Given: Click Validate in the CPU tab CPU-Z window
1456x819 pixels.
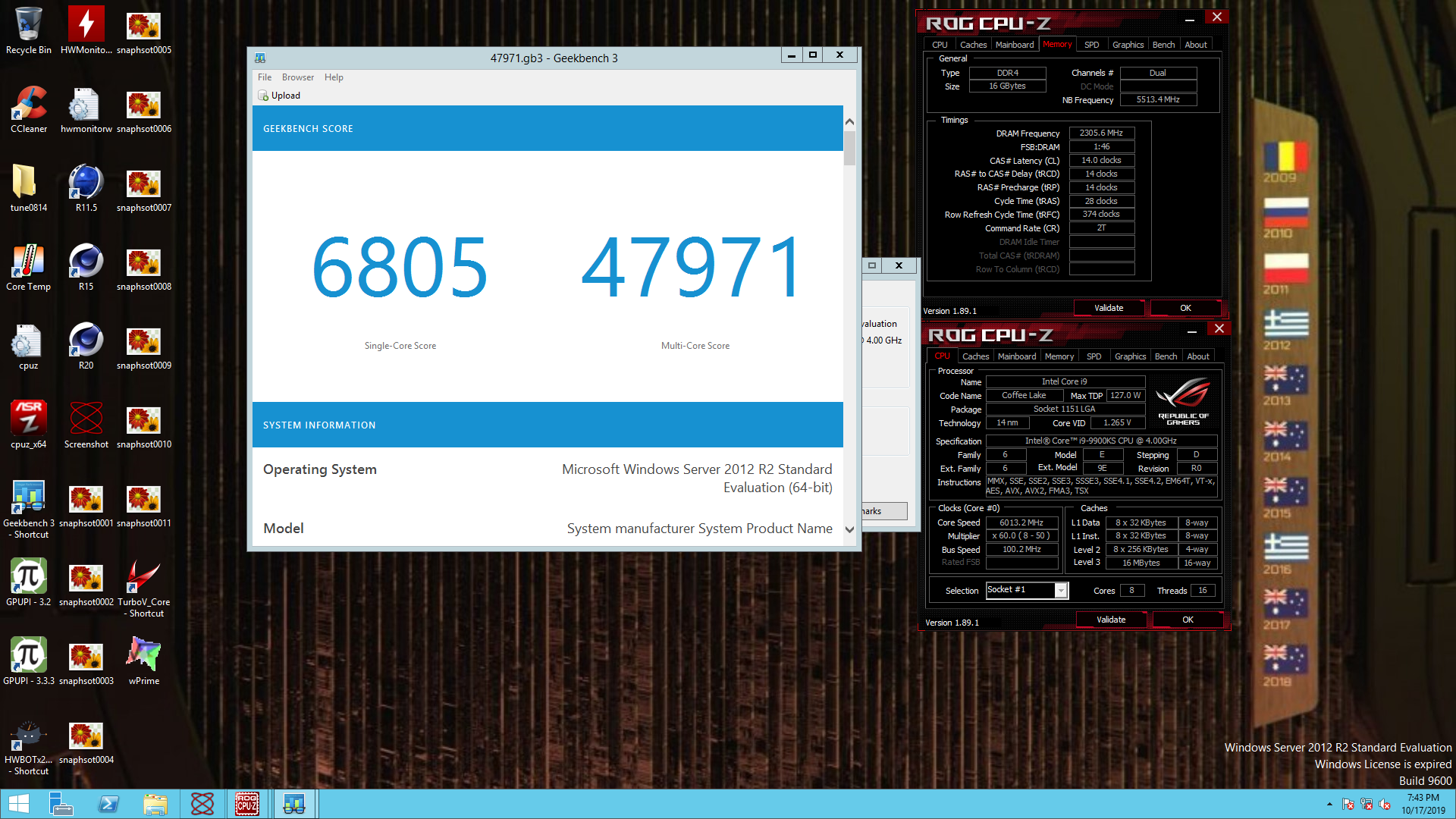Looking at the screenshot, I should 1111,620.
